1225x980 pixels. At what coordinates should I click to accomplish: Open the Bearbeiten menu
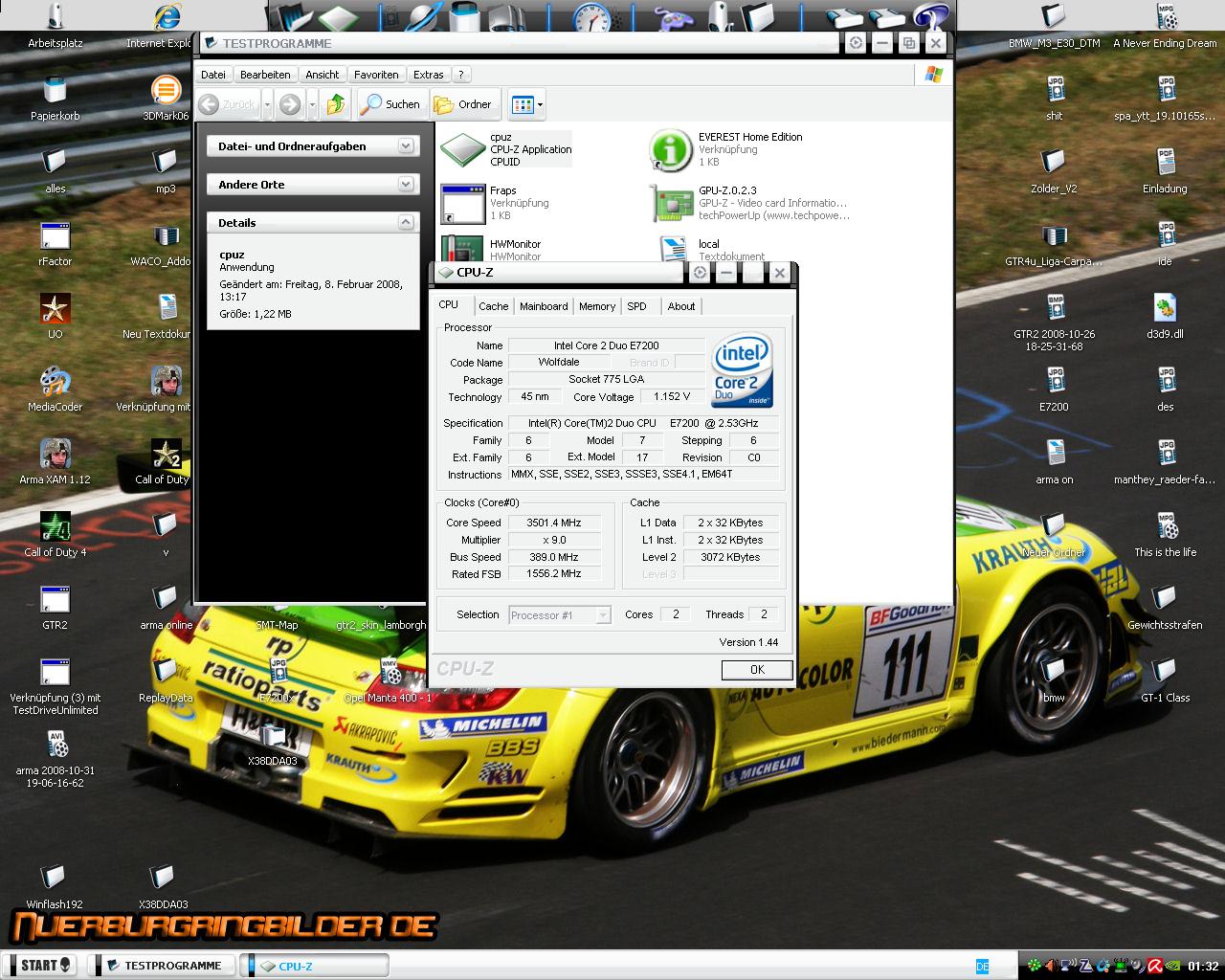click(x=265, y=75)
